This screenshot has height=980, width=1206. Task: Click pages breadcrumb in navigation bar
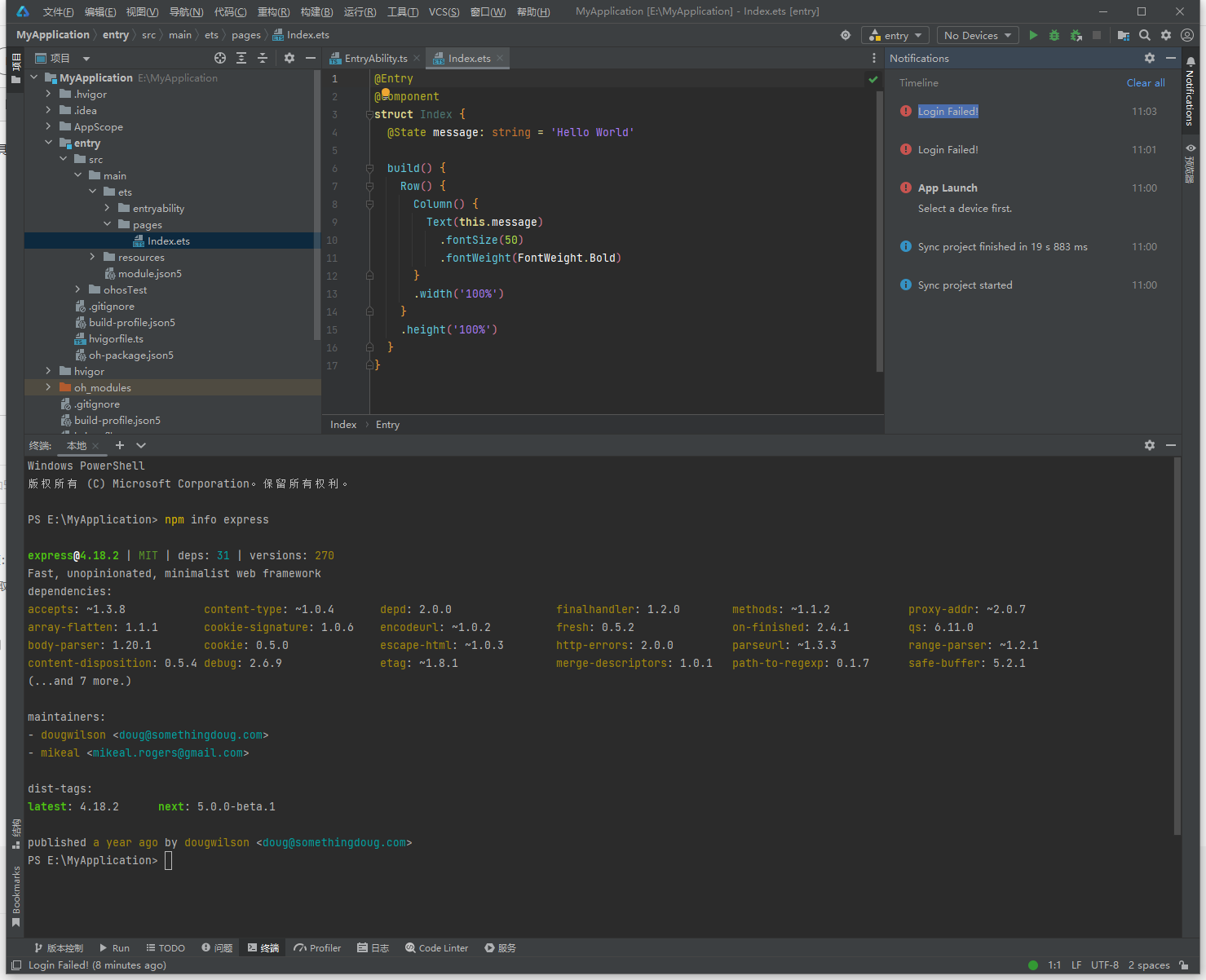245,35
